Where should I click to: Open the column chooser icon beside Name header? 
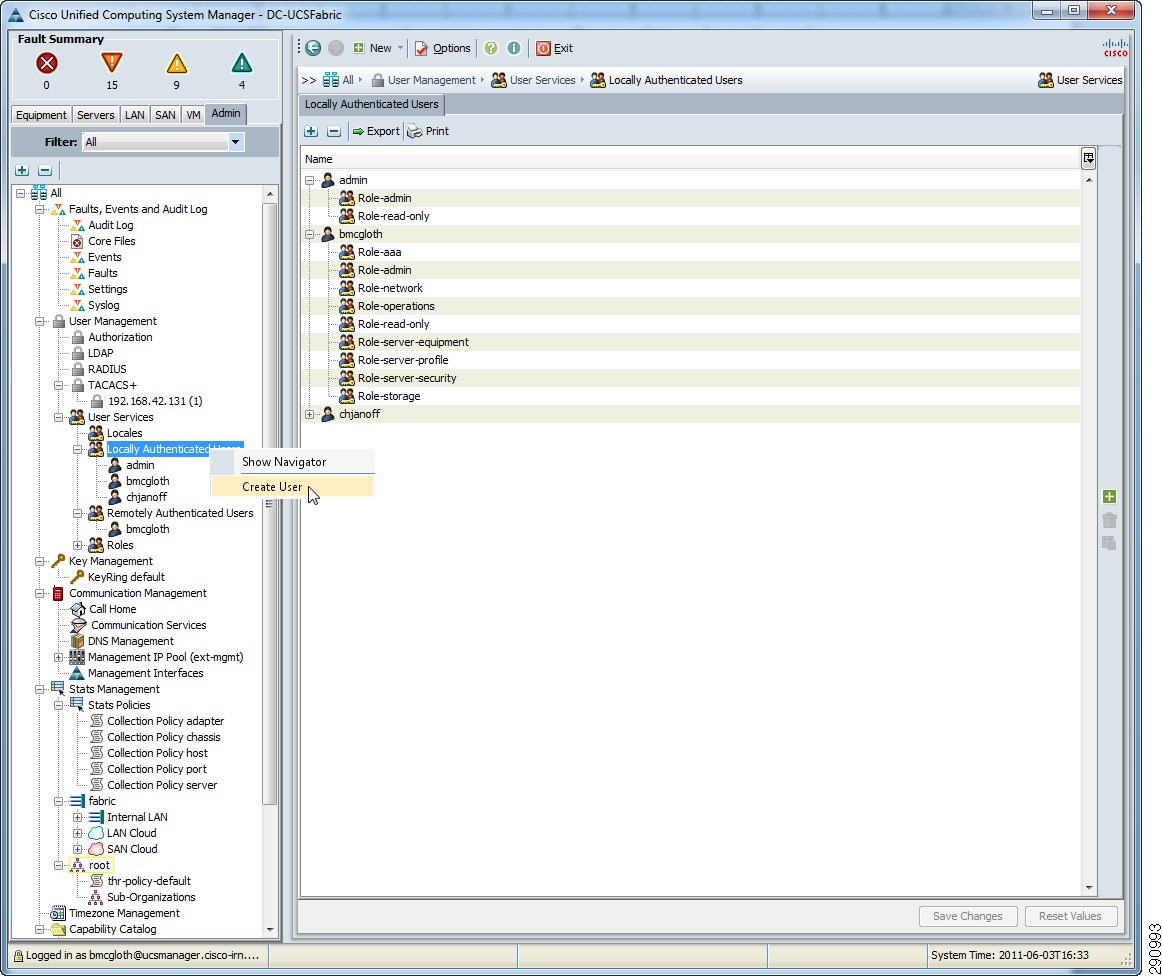coord(1089,158)
